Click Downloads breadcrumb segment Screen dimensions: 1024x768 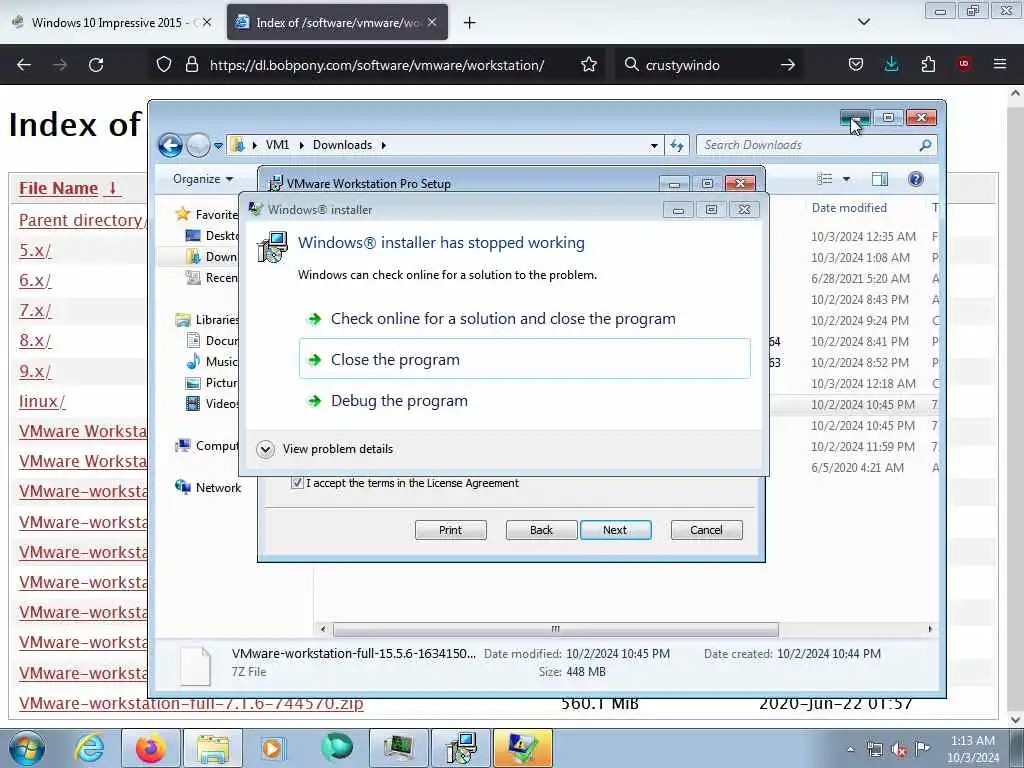click(342, 145)
